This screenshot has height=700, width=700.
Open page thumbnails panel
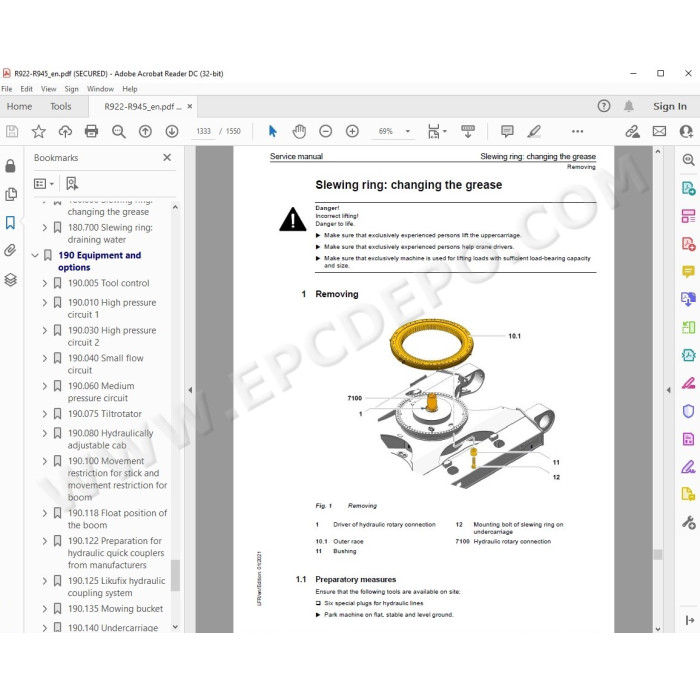pyautogui.click(x=10, y=194)
